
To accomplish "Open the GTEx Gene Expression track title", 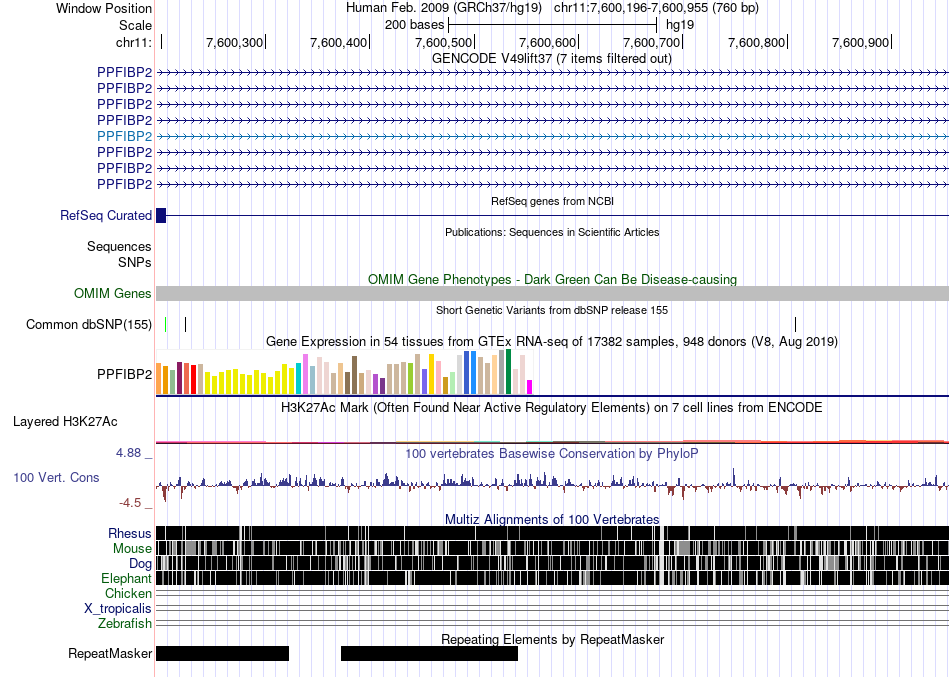I will pyautogui.click(x=552, y=342).
